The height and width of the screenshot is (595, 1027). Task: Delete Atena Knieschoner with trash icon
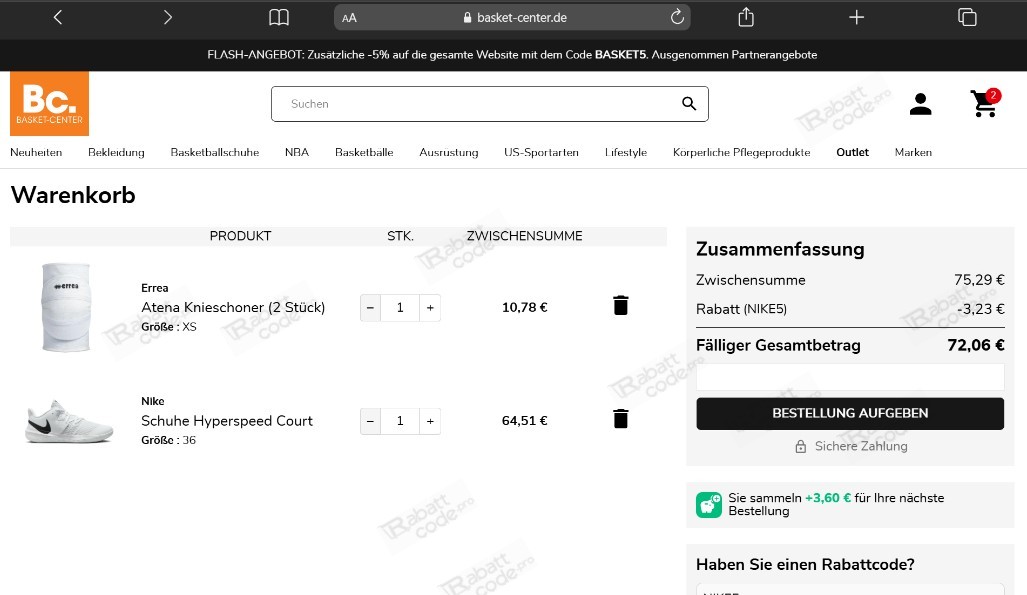(x=620, y=305)
